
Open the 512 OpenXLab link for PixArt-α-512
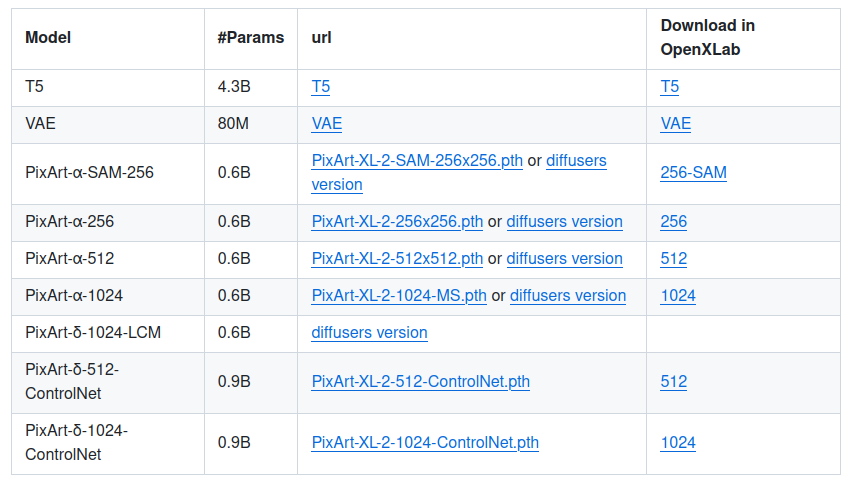point(673,259)
